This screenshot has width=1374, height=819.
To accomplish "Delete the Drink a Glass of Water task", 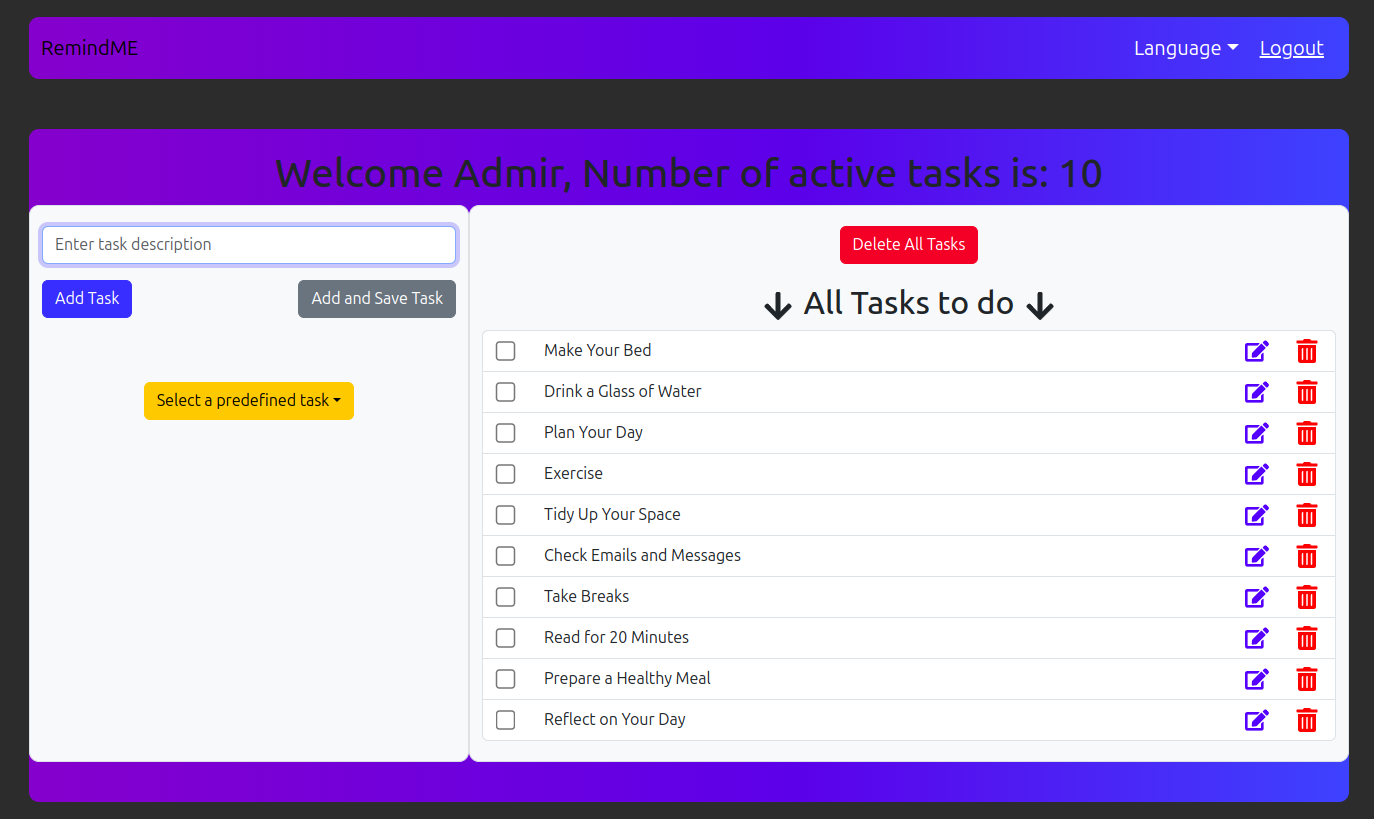I will pyautogui.click(x=1306, y=392).
